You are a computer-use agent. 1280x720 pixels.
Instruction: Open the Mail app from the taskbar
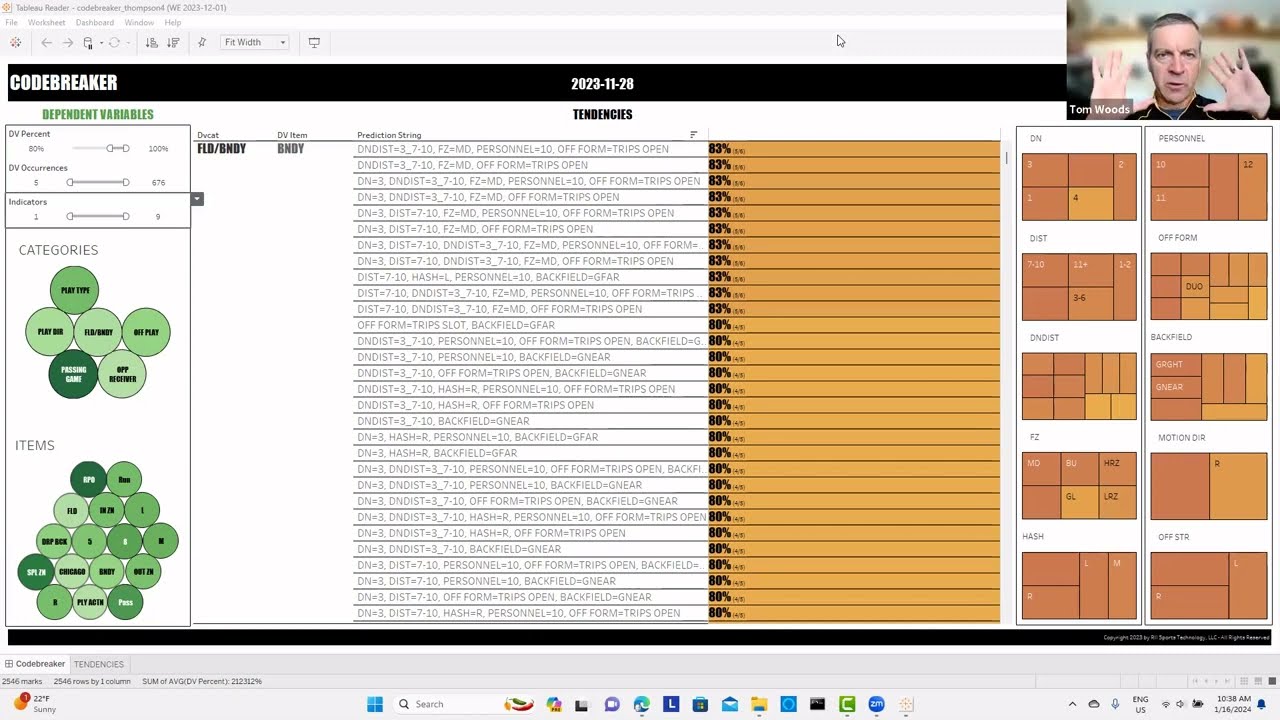(x=729, y=704)
